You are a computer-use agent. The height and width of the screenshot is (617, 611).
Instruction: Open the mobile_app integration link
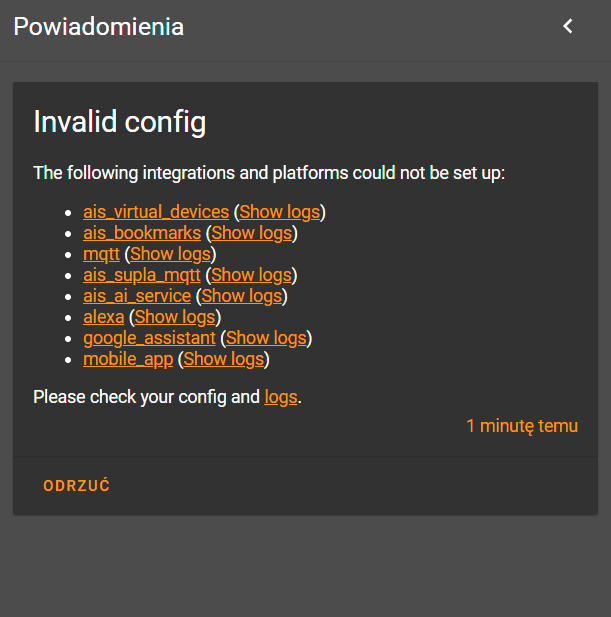click(x=128, y=359)
